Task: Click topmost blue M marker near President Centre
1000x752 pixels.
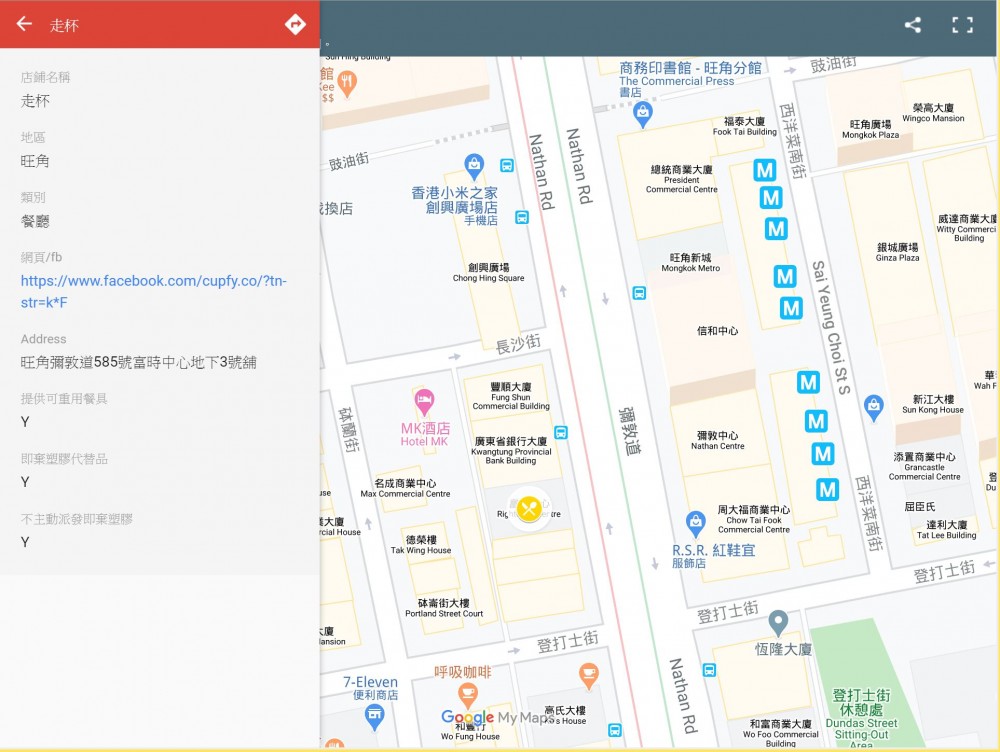Action: pos(765,170)
